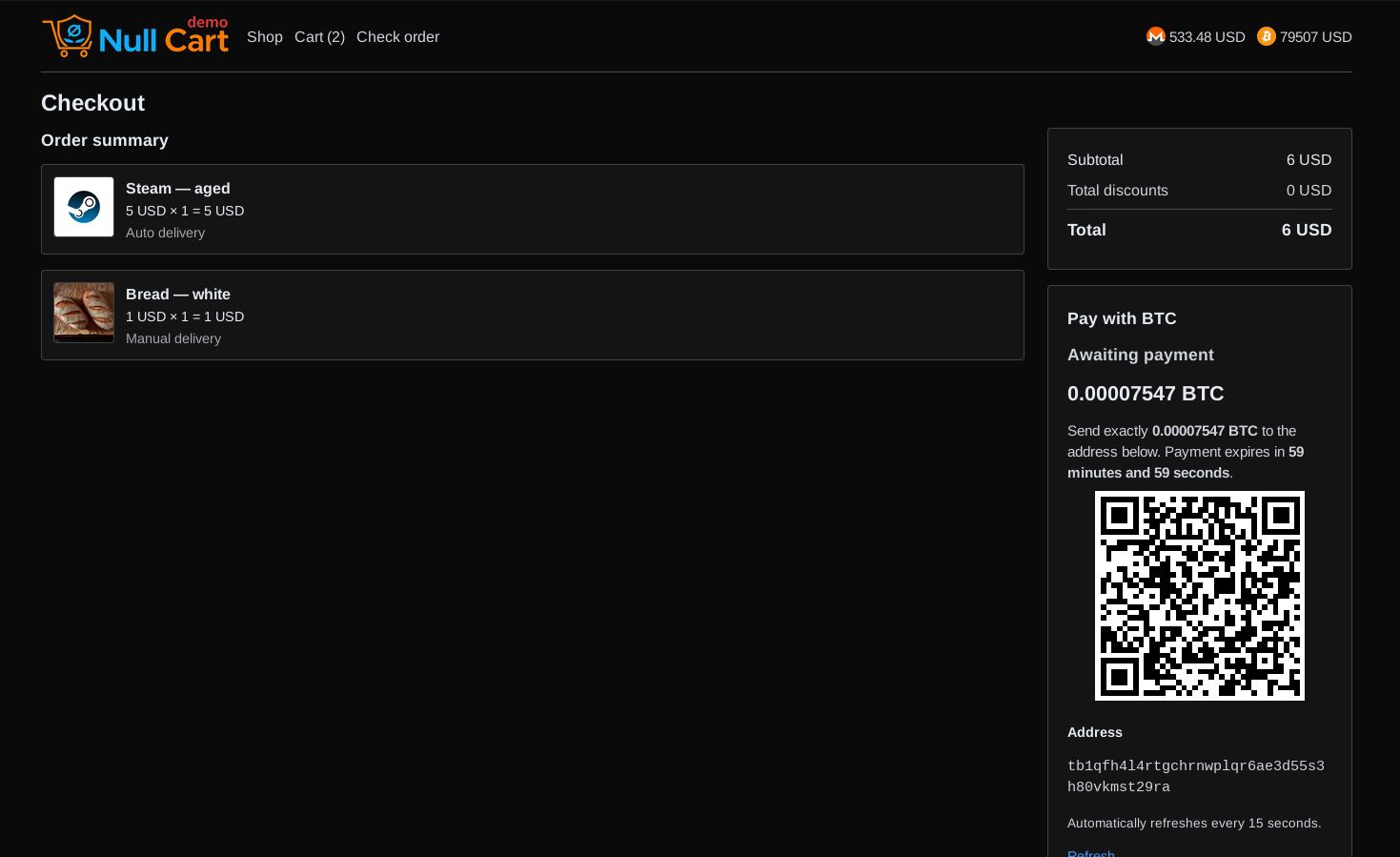Screen dimensions: 1400x857
Task: Select the 'Bread — white' item title
Action: click(178, 295)
